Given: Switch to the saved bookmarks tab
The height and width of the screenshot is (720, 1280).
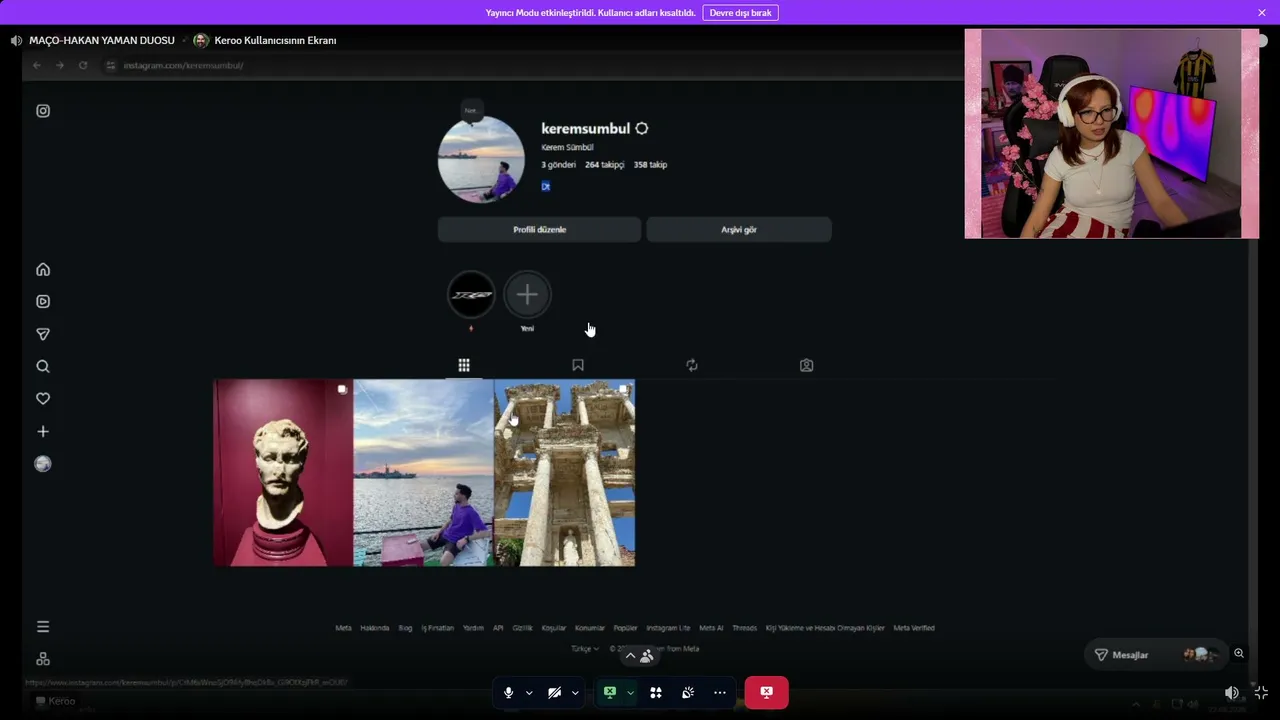Looking at the screenshot, I should click(x=578, y=366).
